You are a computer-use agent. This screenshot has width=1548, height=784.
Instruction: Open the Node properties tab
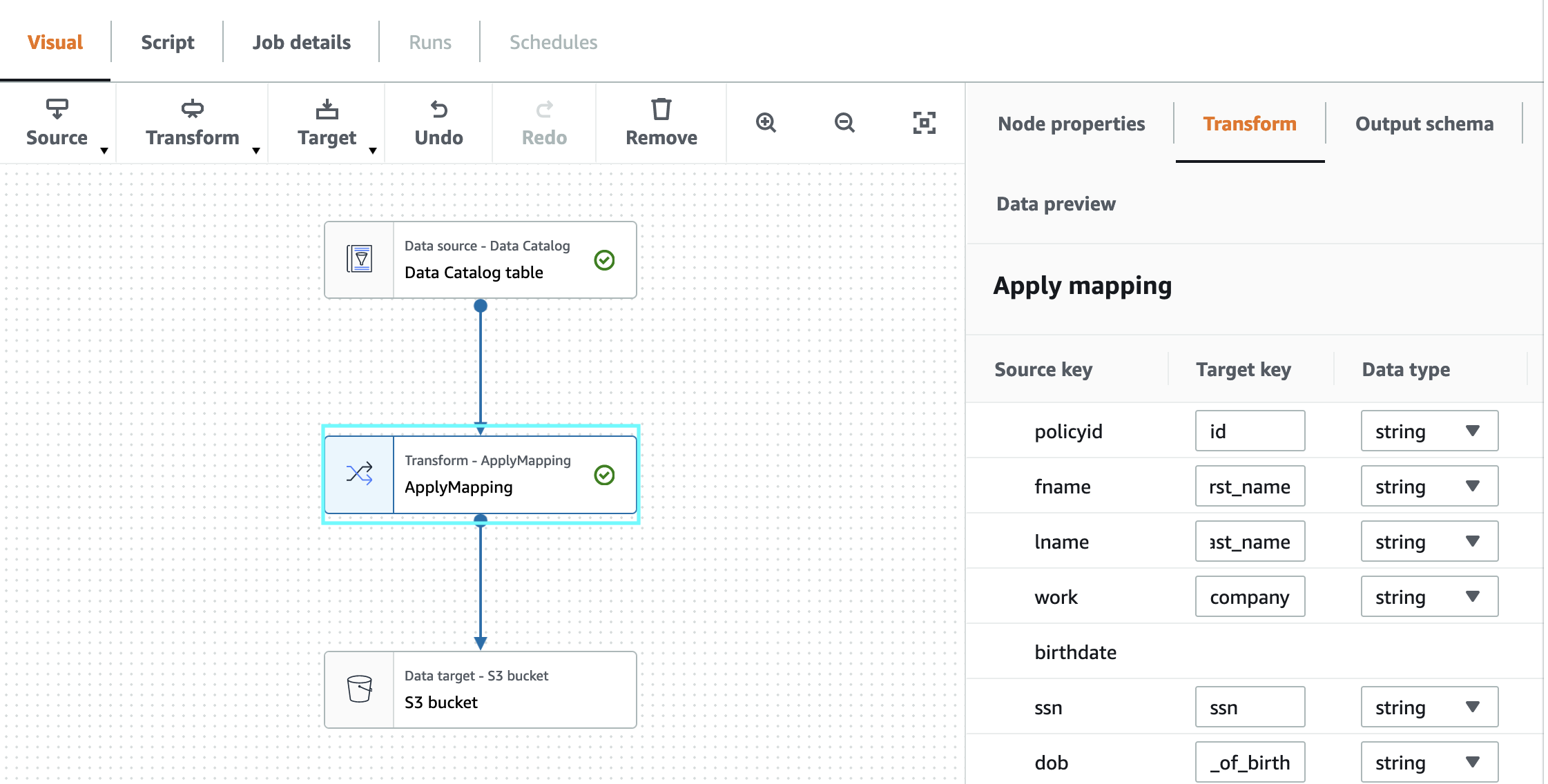pyautogui.click(x=1072, y=124)
